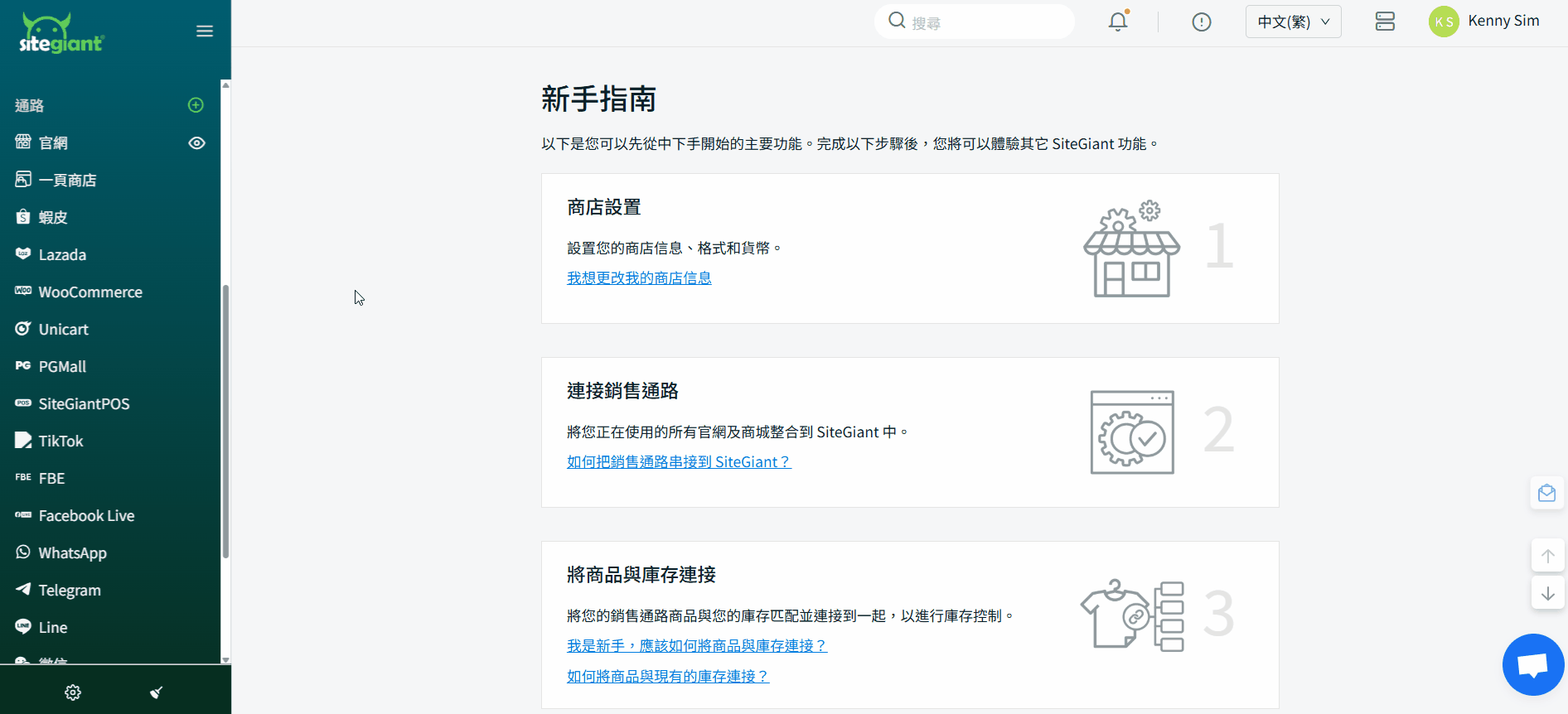1568x714 pixels.
Task: Toggle the webstore eye visibility icon
Action: click(196, 143)
